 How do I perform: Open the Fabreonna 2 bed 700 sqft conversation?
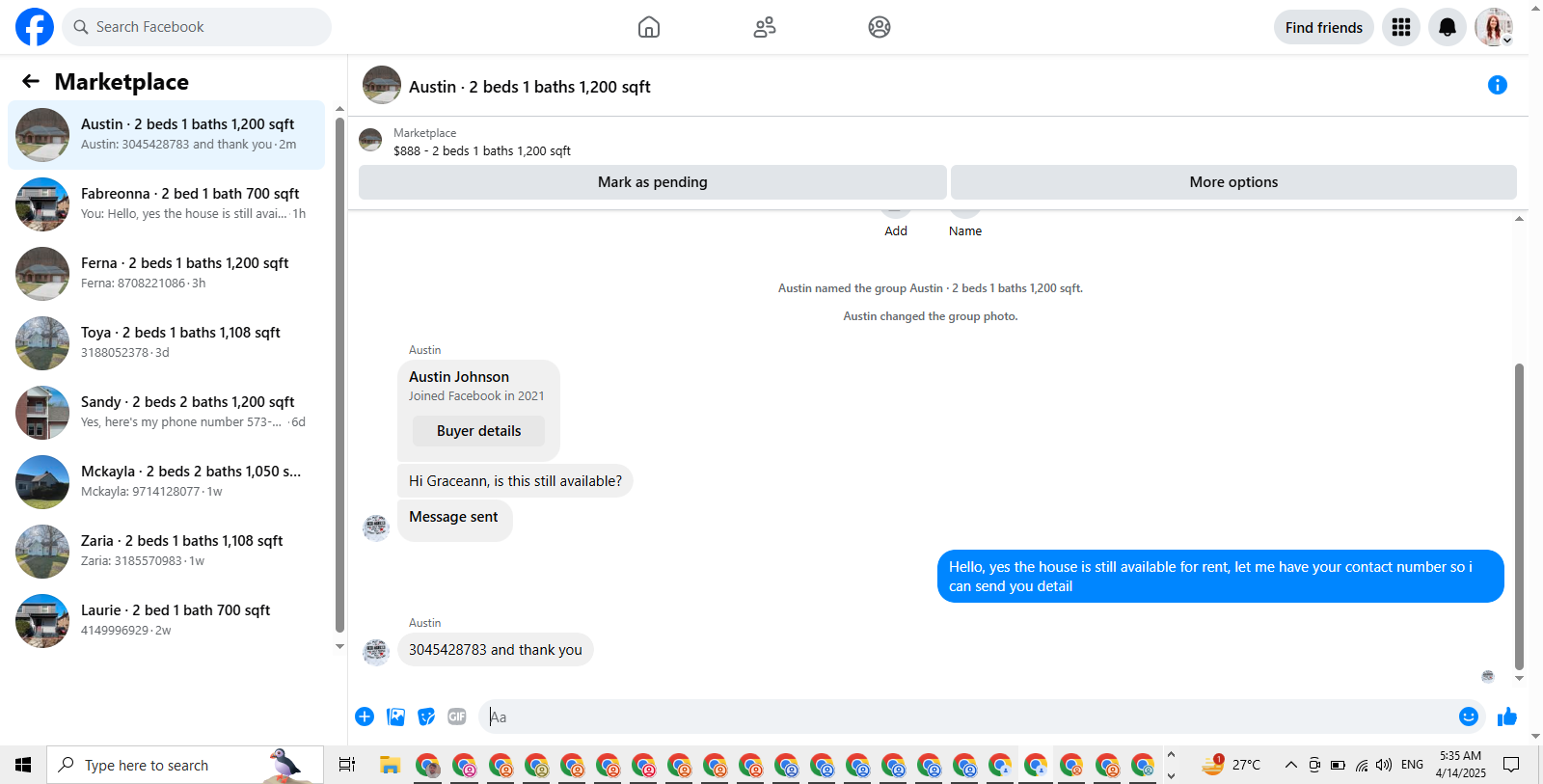pyautogui.click(x=166, y=204)
